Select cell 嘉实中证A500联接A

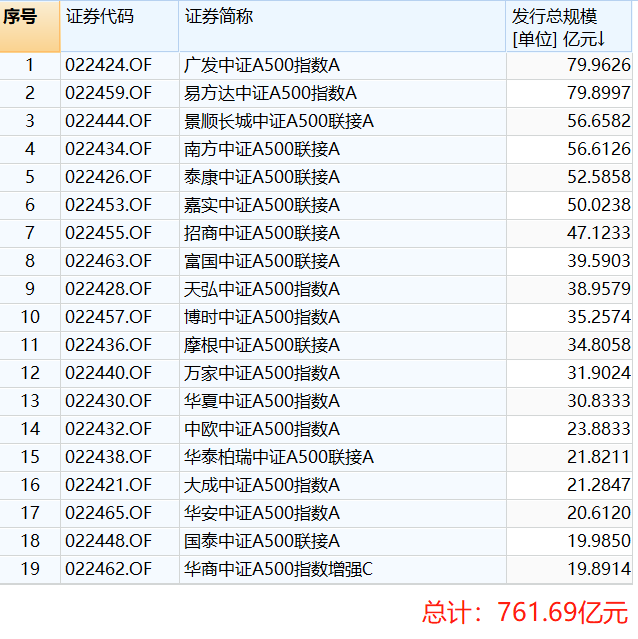(342, 205)
